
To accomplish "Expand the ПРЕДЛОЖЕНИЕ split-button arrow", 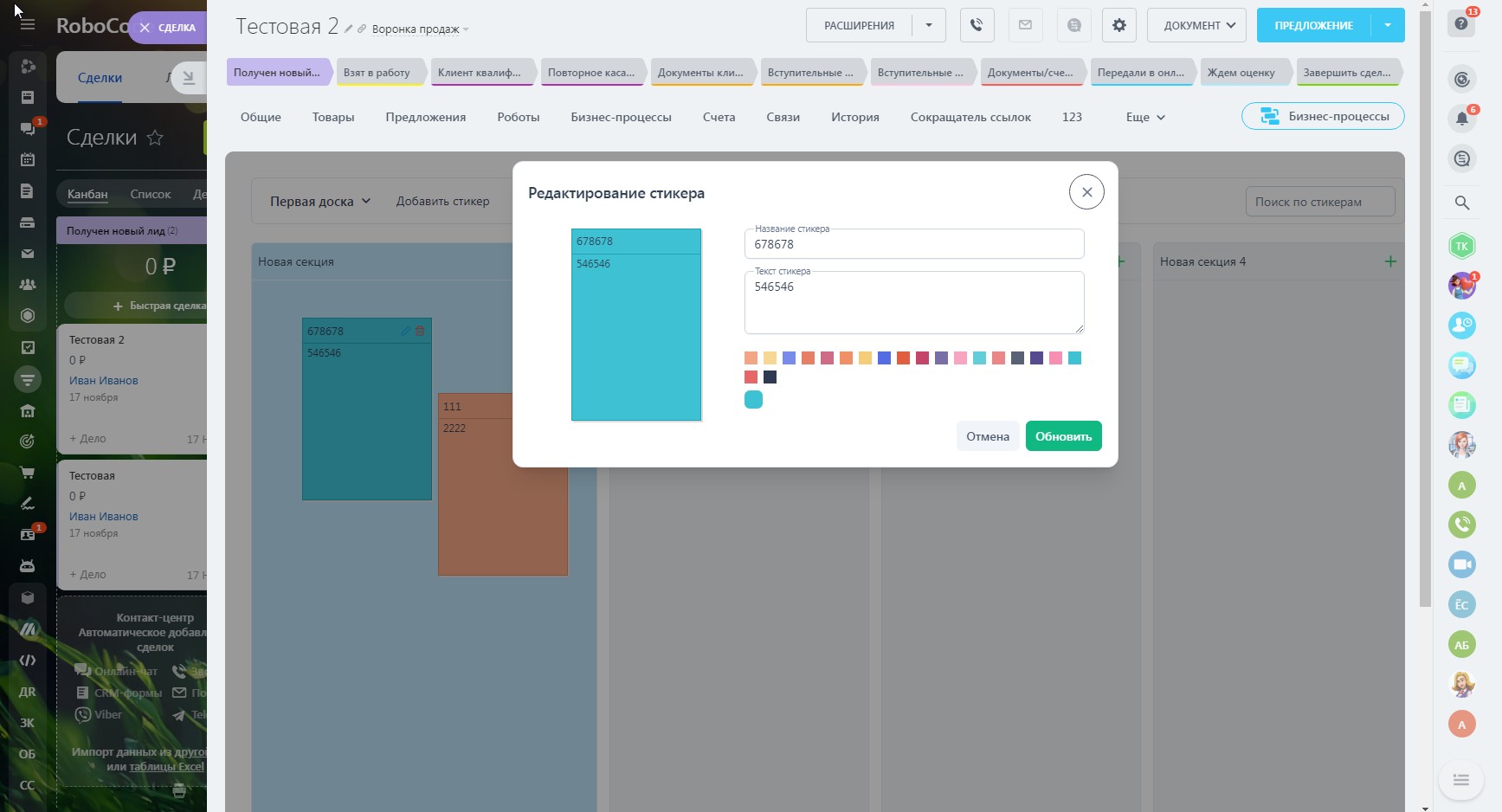I will 1388,25.
